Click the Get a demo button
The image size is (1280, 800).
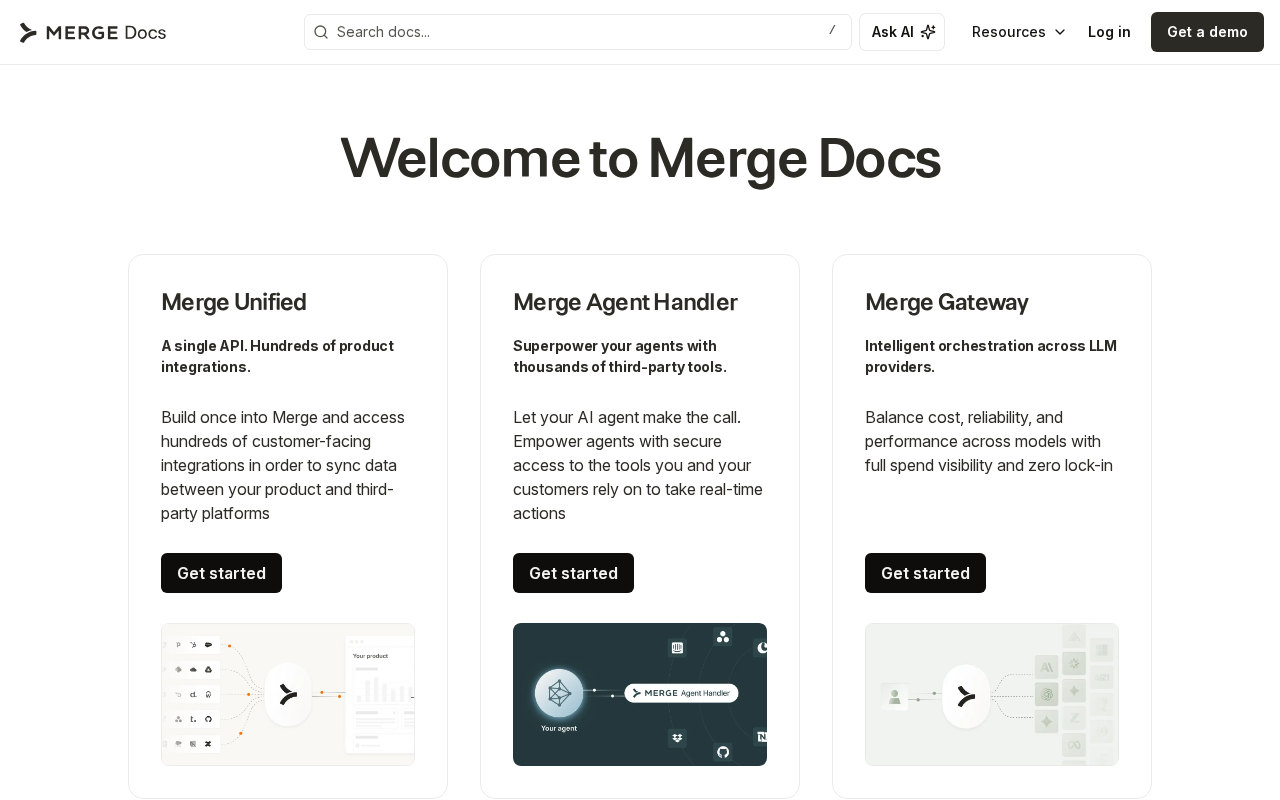[1207, 32]
